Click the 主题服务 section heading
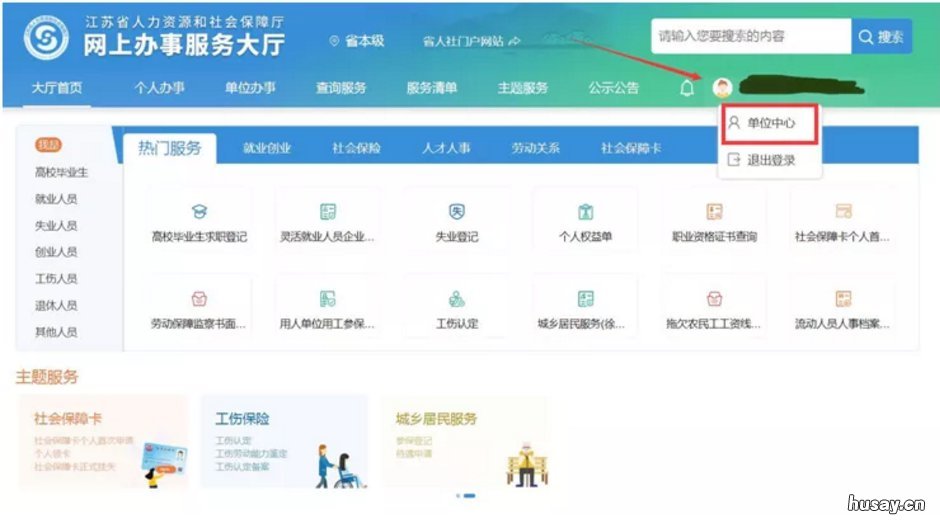 pos(47,377)
